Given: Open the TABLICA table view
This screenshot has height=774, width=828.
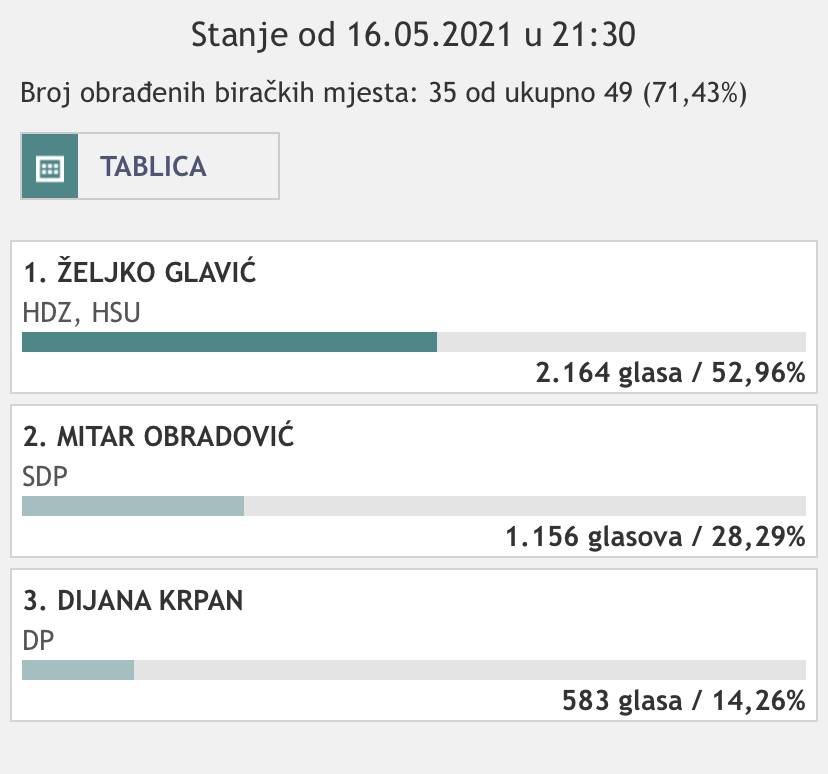Looking at the screenshot, I should click(x=153, y=166).
